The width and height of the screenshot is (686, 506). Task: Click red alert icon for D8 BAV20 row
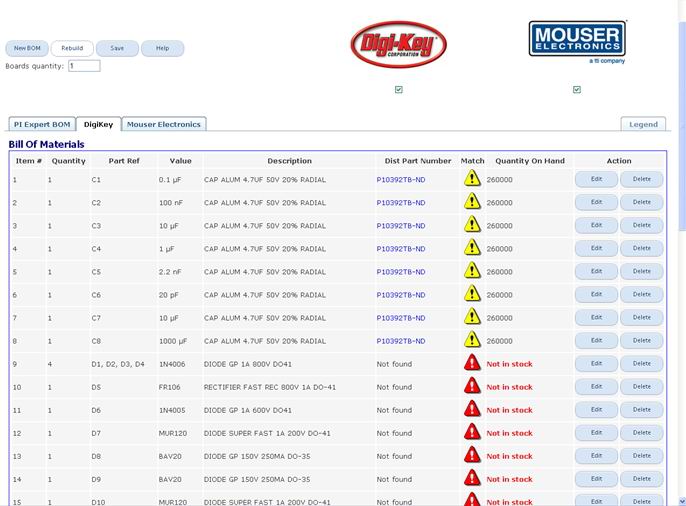click(472, 456)
